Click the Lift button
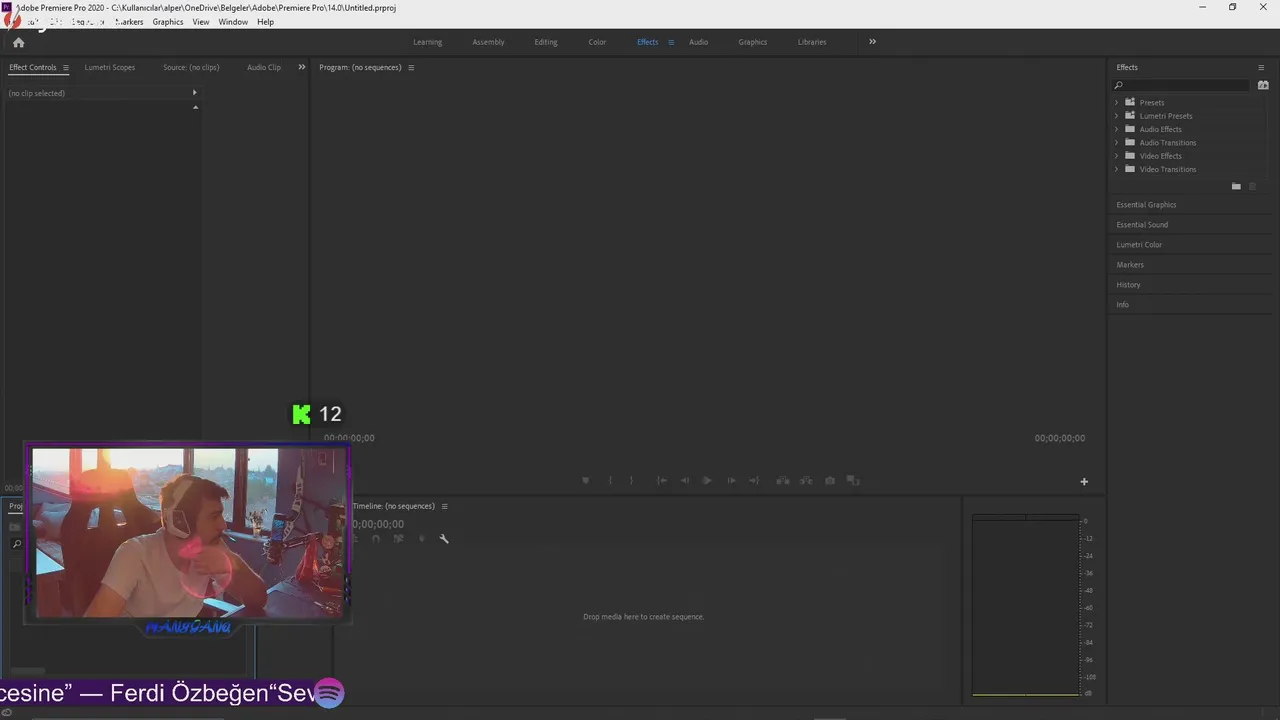This screenshot has height=720, width=1280. pyautogui.click(x=783, y=481)
